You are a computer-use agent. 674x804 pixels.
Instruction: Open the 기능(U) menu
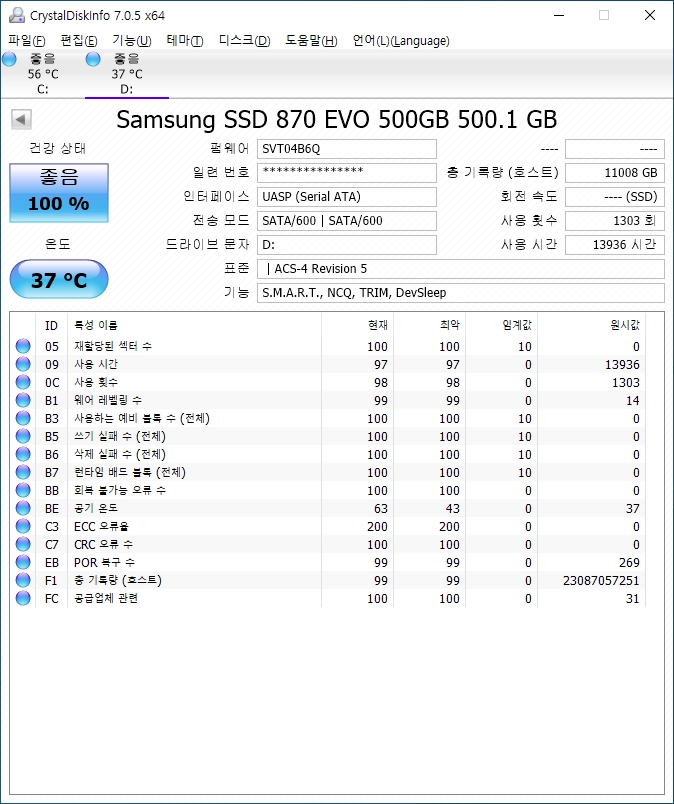click(132, 41)
